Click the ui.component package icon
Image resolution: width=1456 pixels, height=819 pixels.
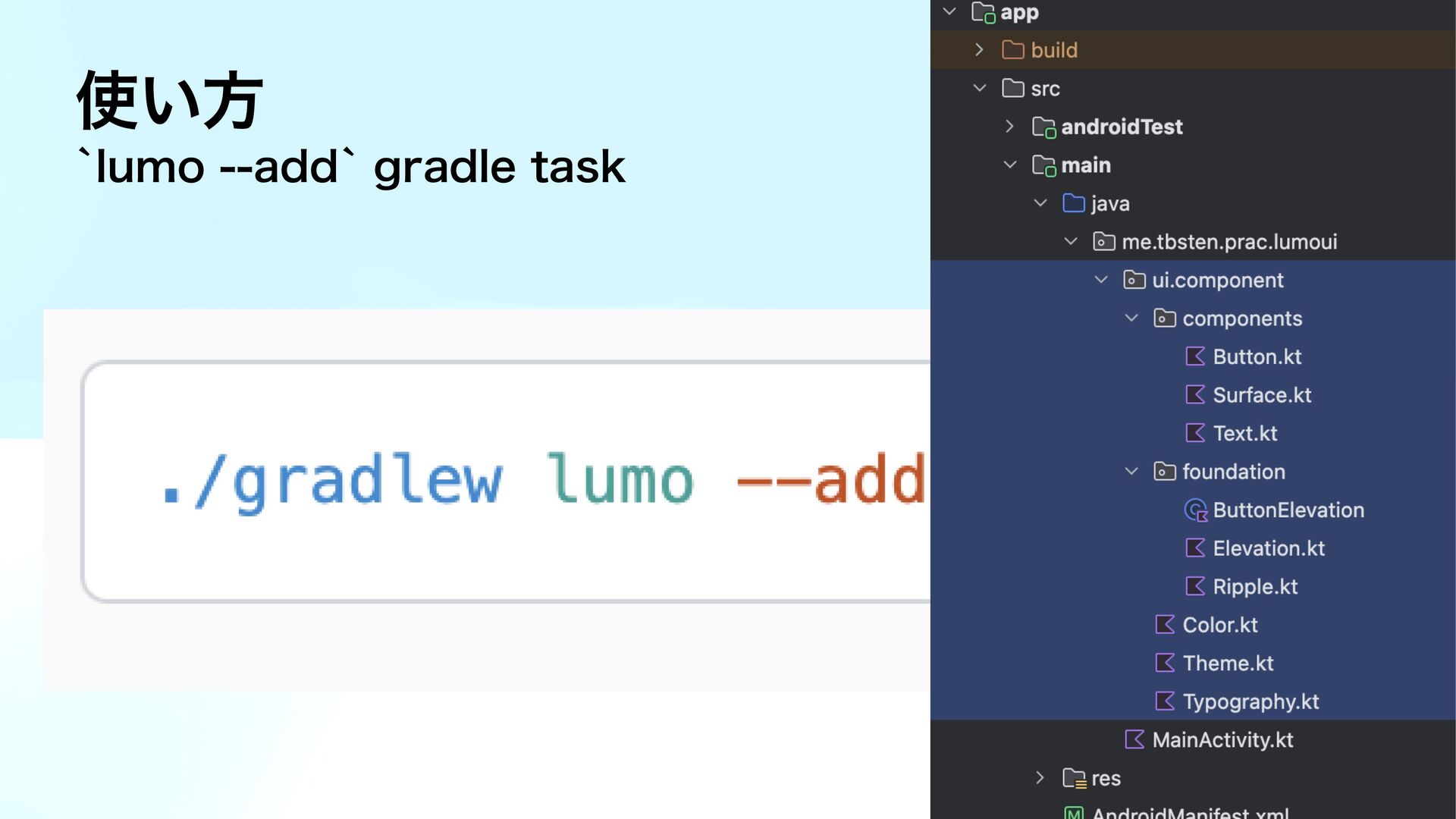pos(1134,280)
